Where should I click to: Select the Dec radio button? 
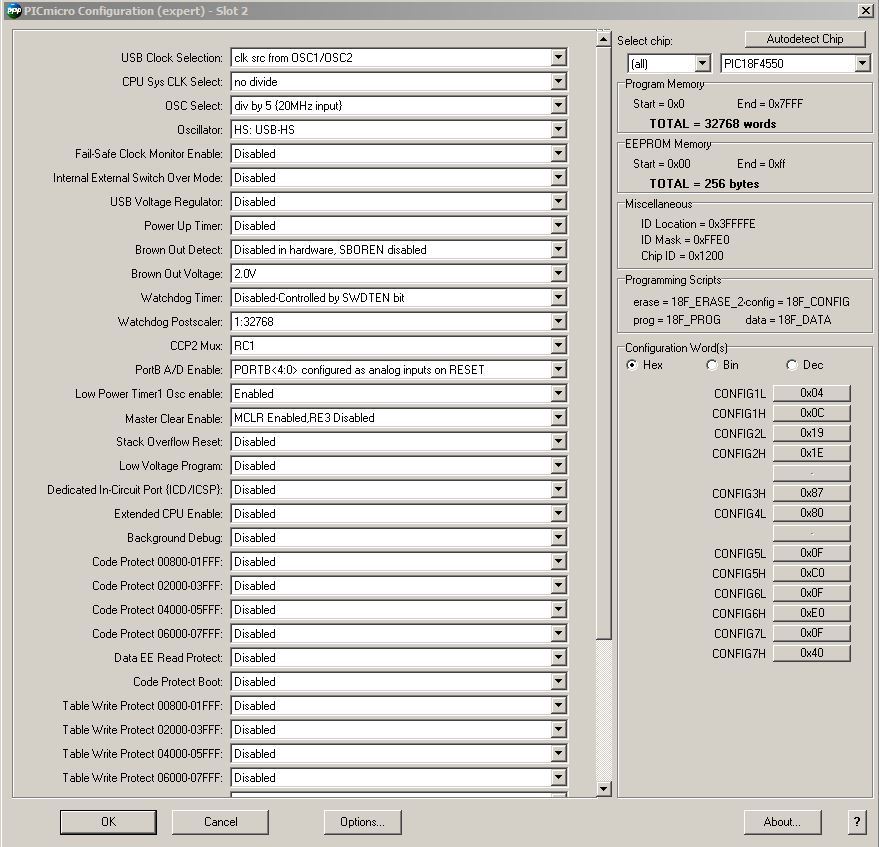point(792,365)
